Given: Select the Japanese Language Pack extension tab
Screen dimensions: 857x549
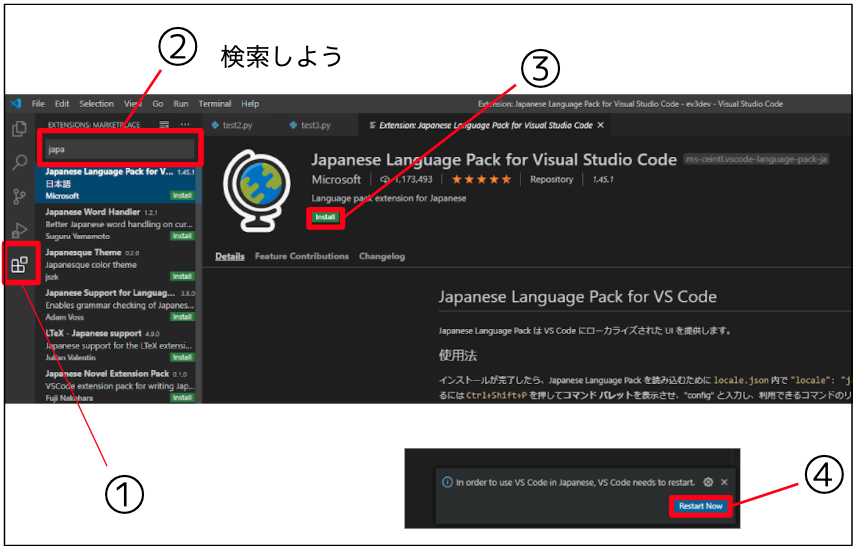Looking at the screenshot, I should [486, 125].
